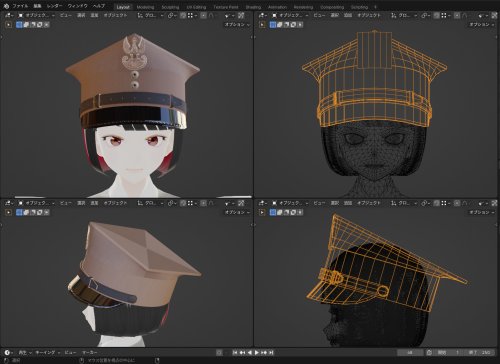Choose intersect-selection mode icon in front solid-view viewport
This screenshot has width=500, height=364.
(x=46, y=24)
